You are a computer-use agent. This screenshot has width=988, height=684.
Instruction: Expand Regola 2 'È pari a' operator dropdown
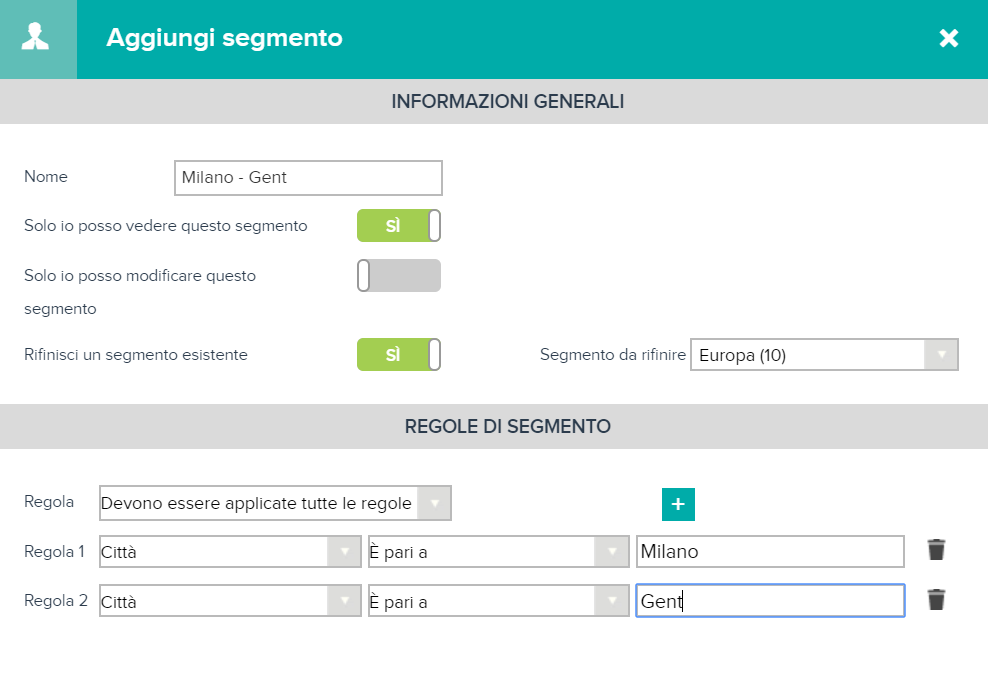pyautogui.click(x=498, y=601)
